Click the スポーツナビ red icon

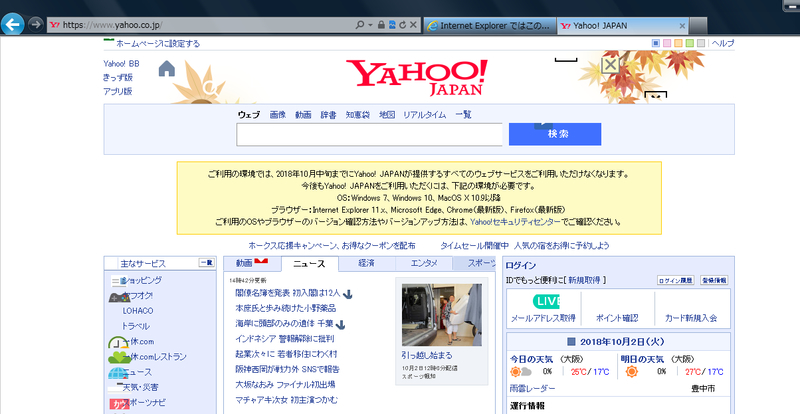click(119, 403)
